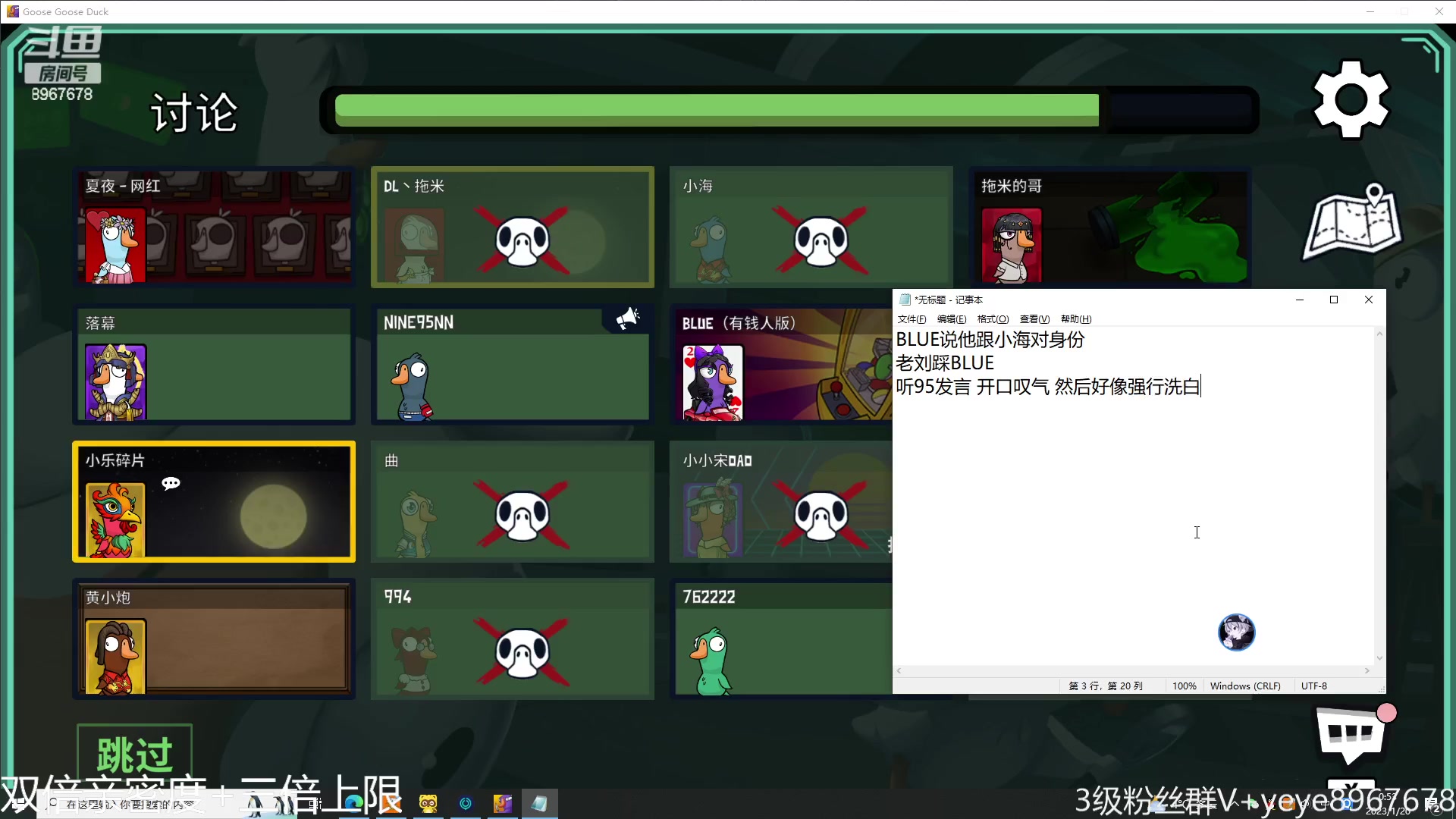Click the 跳过 skip vote button
Screen dimensions: 1456x819
tap(134, 754)
